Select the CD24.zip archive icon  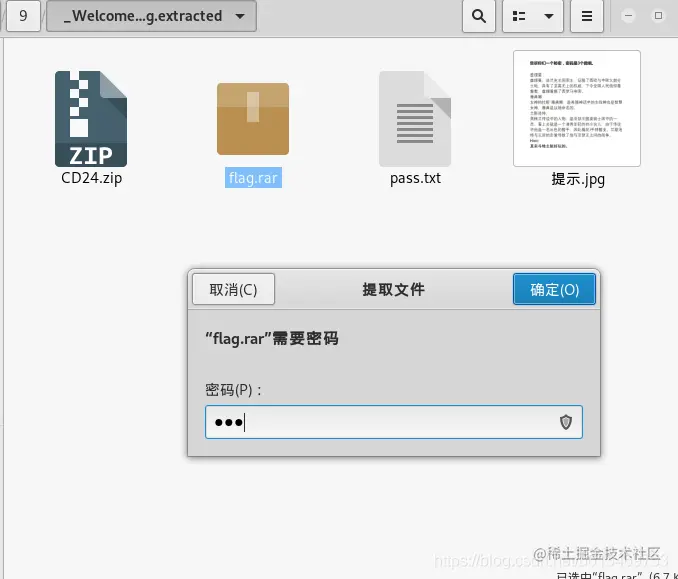[91, 118]
